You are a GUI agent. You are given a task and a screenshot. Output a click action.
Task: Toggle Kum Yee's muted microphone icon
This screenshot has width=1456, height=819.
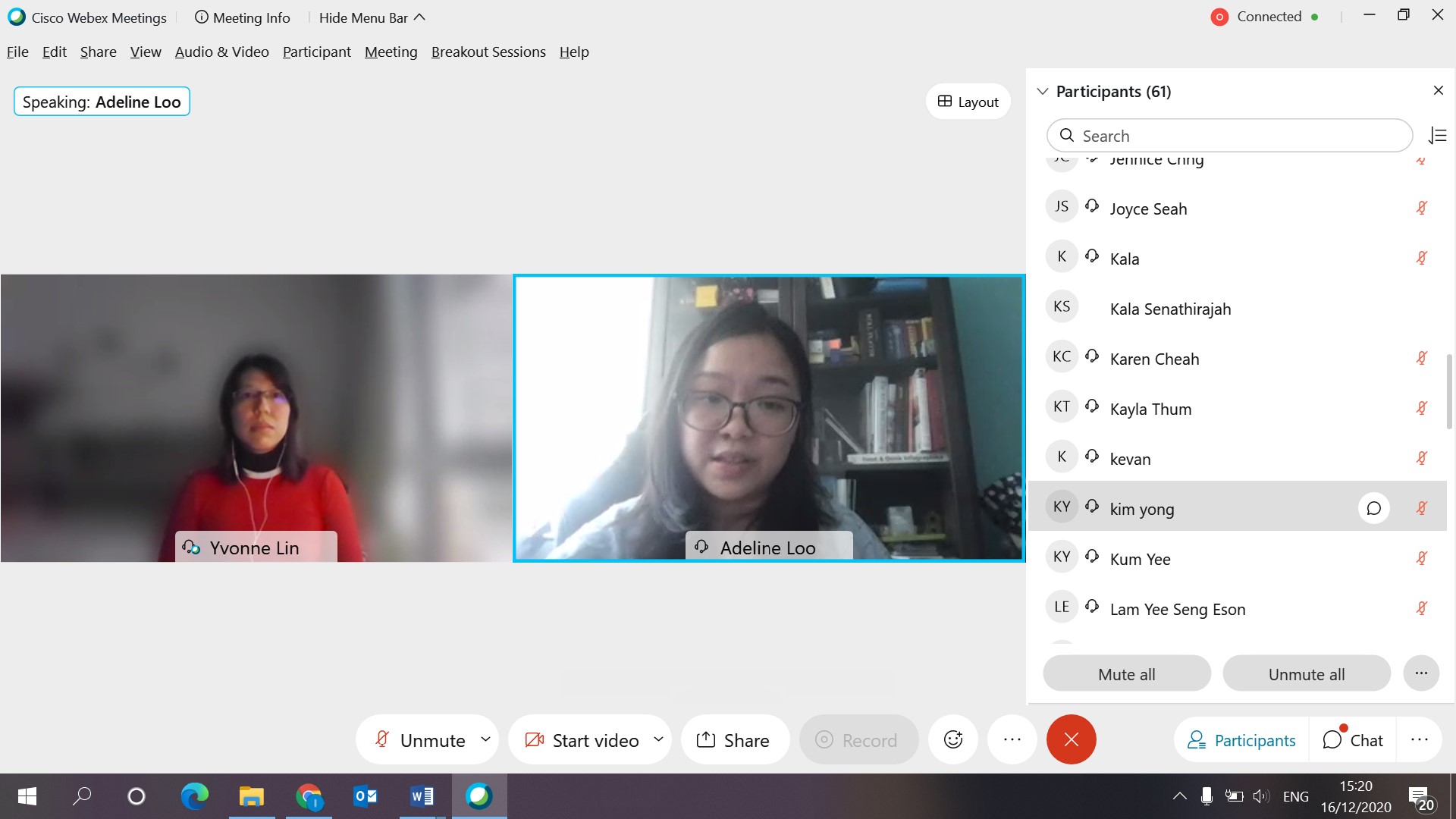pyautogui.click(x=1422, y=558)
